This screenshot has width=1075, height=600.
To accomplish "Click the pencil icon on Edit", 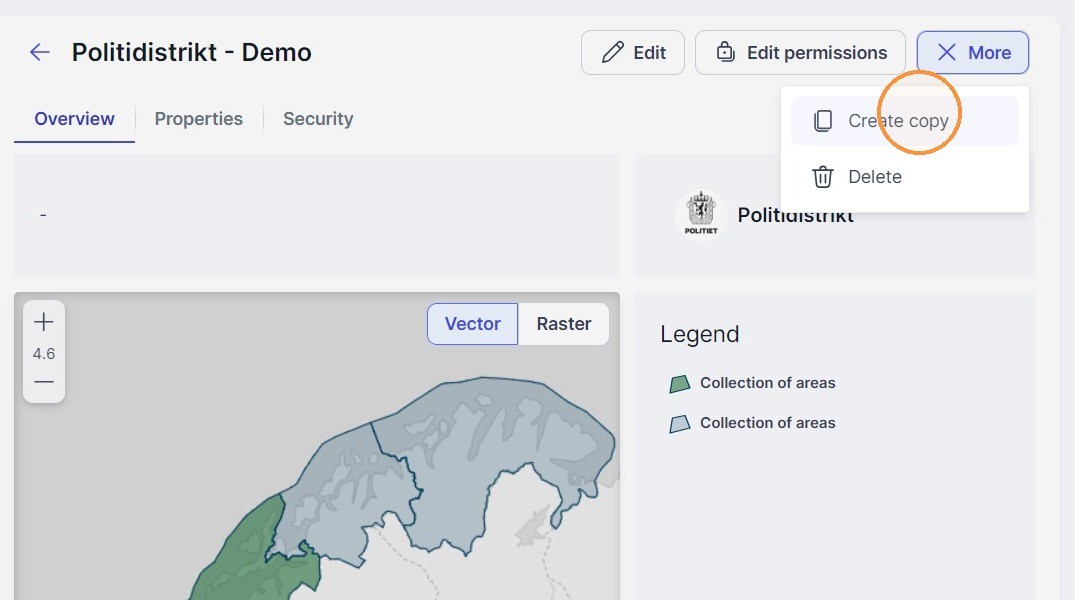I will click(x=612, y=52).
